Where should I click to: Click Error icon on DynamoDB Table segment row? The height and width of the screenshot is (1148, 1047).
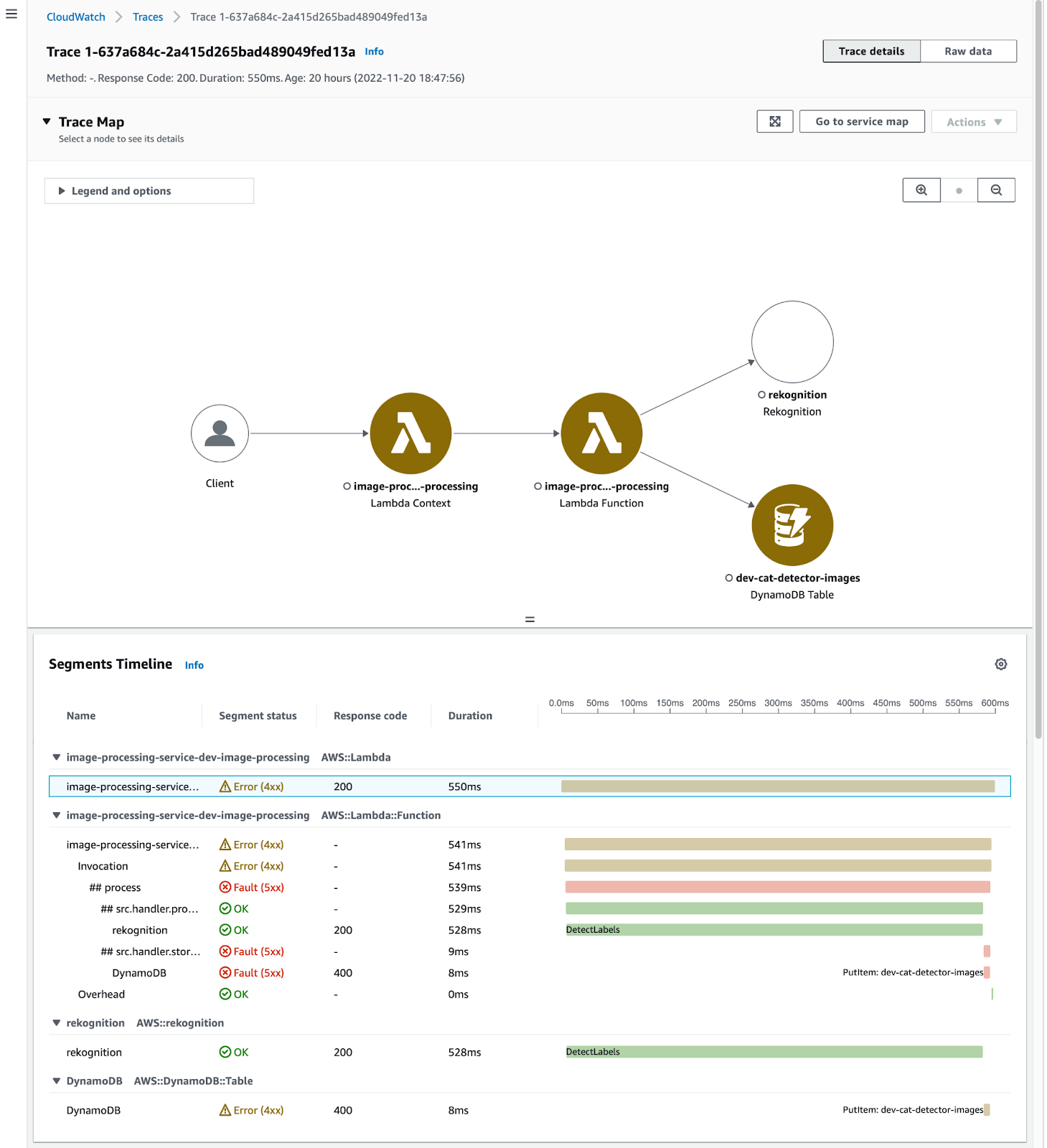pos(225,1111)
